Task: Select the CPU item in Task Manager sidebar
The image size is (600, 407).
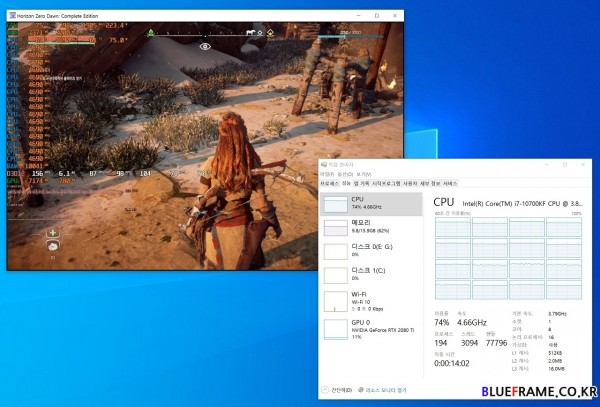Action: pyautogui.click(x=371, y=204)
